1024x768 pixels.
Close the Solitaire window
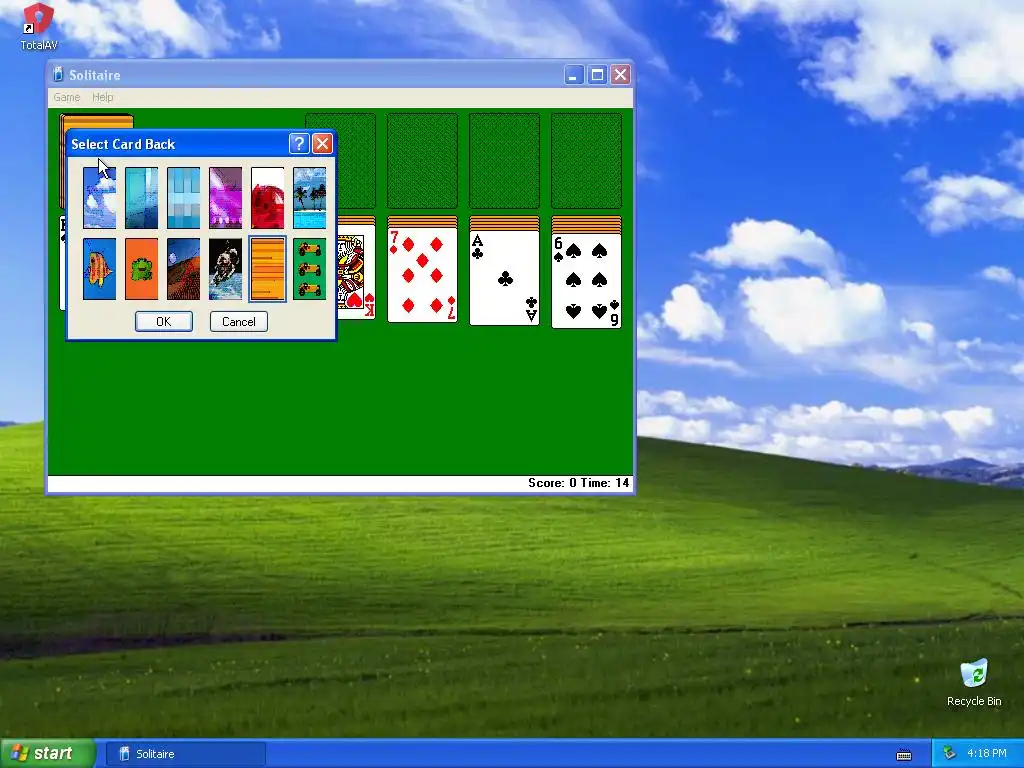[620, 75]
